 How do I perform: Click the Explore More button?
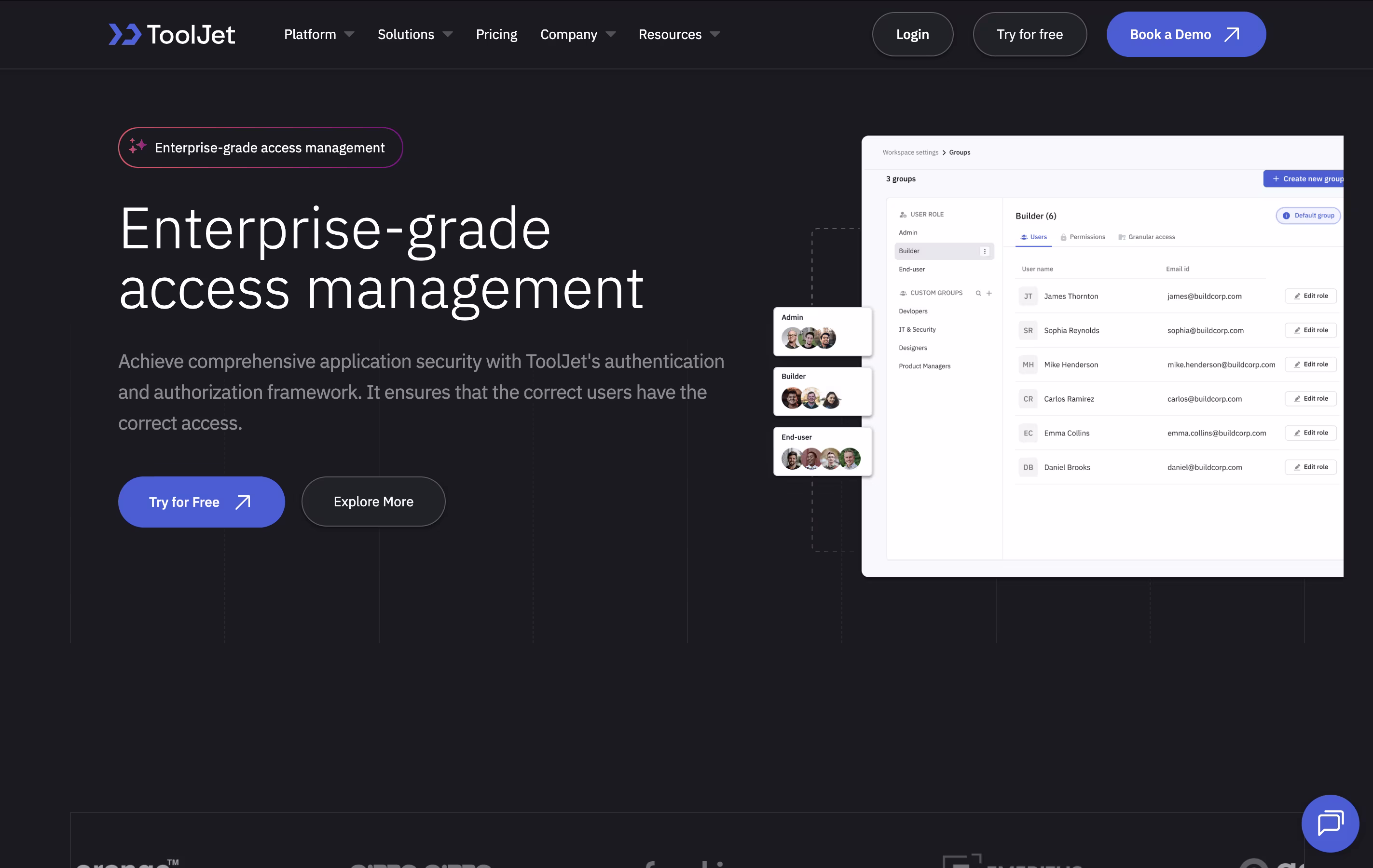(373, 502)
